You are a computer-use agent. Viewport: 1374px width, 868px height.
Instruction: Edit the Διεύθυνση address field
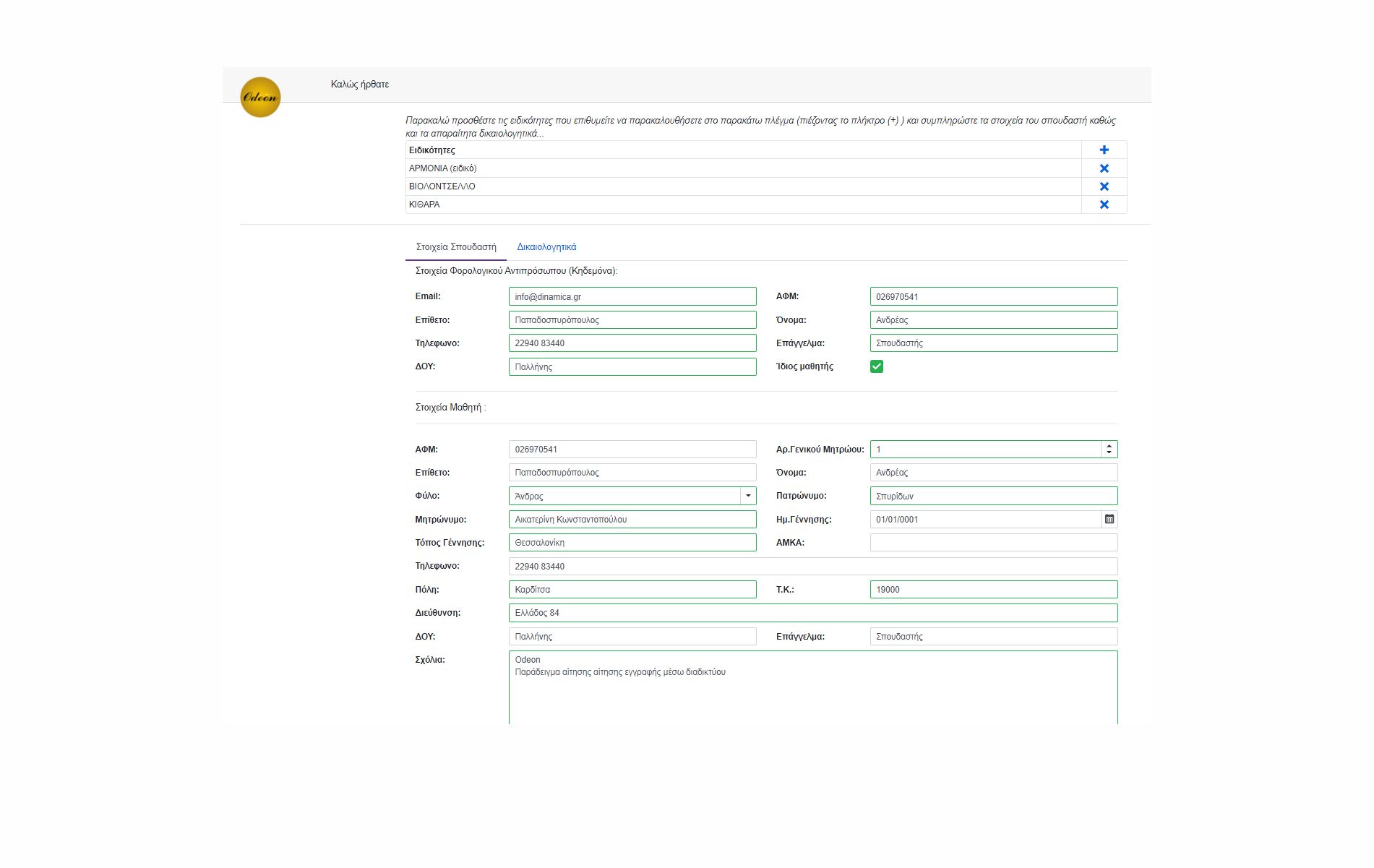(813, 613)
